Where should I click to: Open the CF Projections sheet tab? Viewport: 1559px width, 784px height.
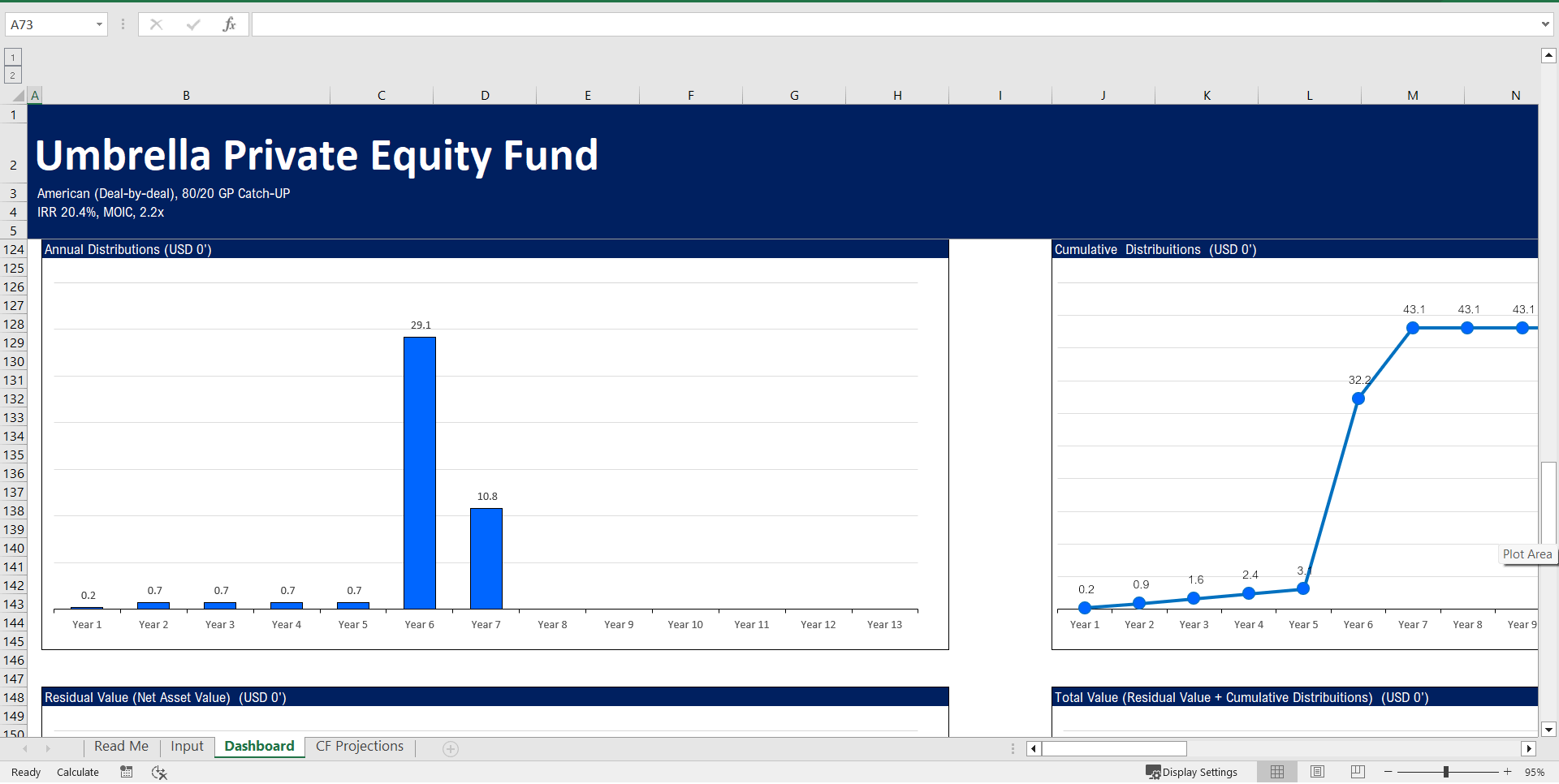coord(359,746)
